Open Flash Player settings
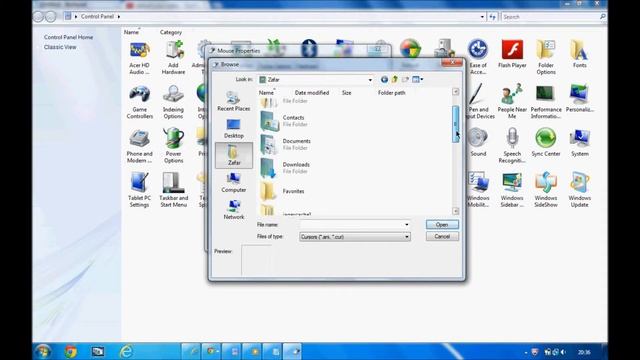 512,54
